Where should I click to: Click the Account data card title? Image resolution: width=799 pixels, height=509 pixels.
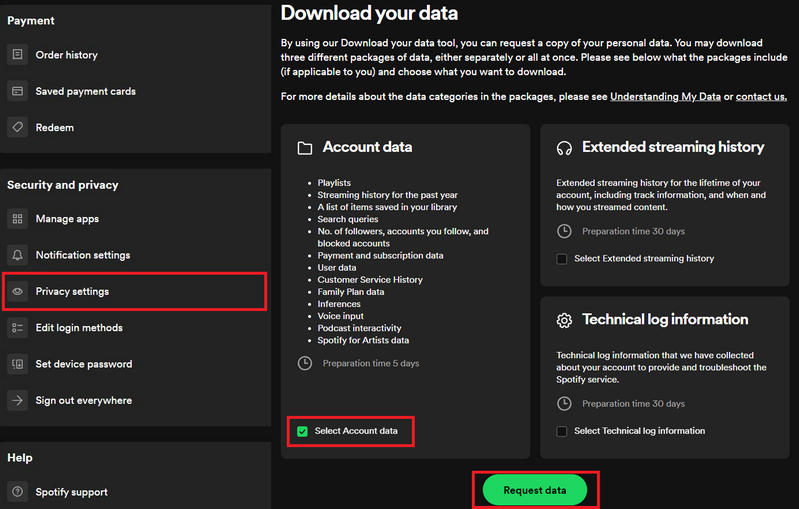367,147
